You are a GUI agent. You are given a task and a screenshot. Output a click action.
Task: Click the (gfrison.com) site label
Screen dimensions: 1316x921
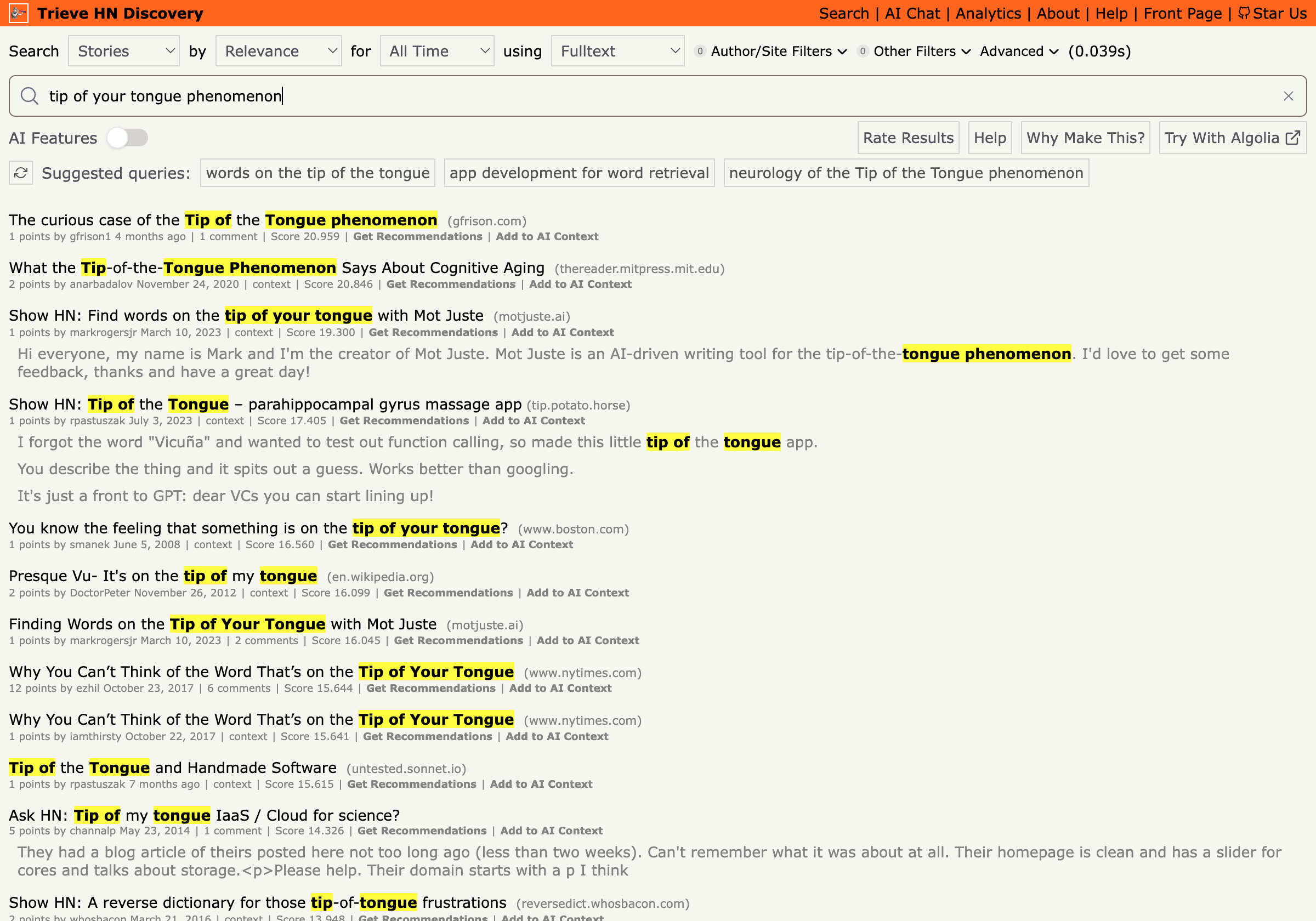(486, 221)
